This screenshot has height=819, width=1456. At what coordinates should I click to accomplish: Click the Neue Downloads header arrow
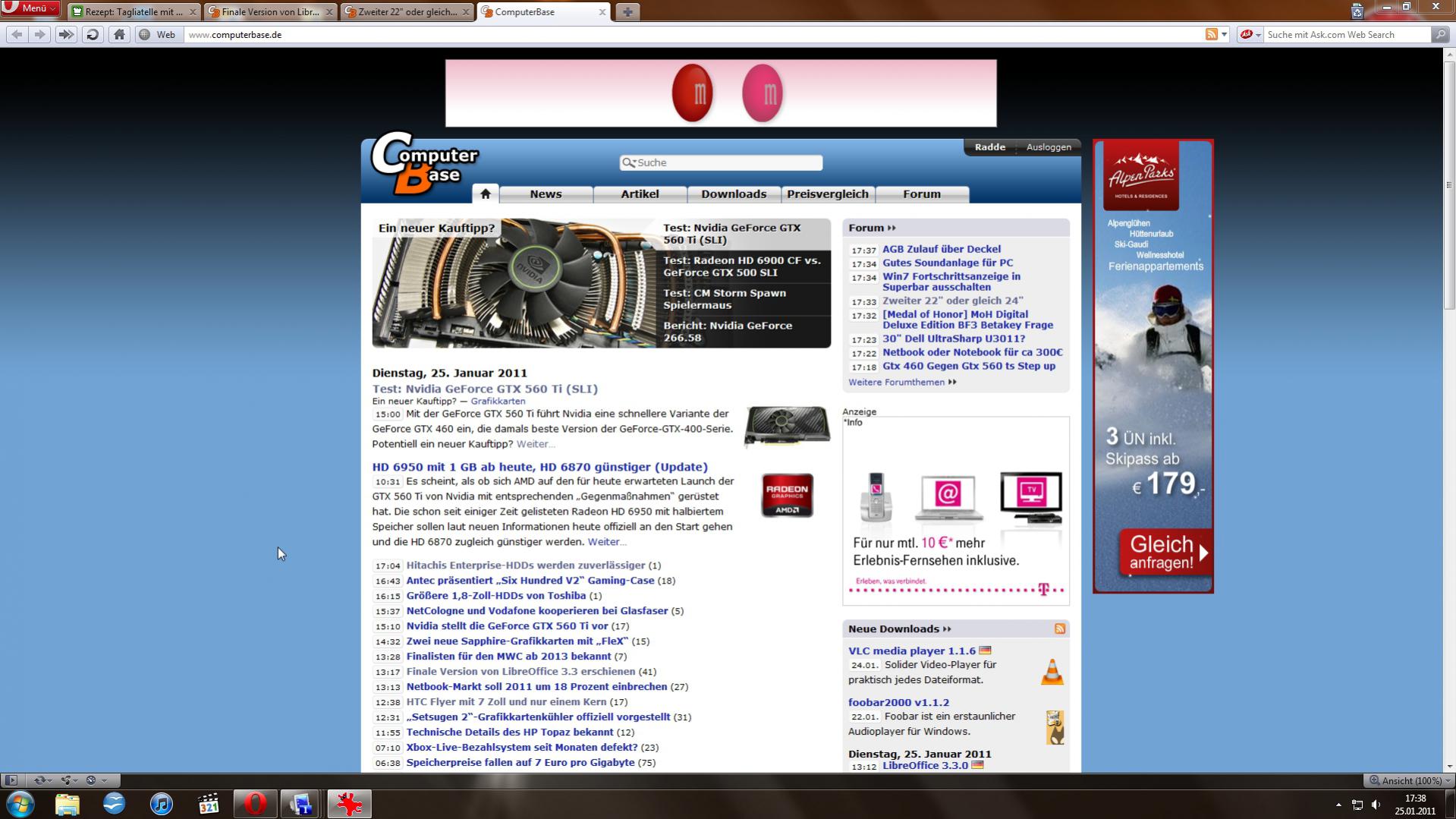(x=947, y=628)
